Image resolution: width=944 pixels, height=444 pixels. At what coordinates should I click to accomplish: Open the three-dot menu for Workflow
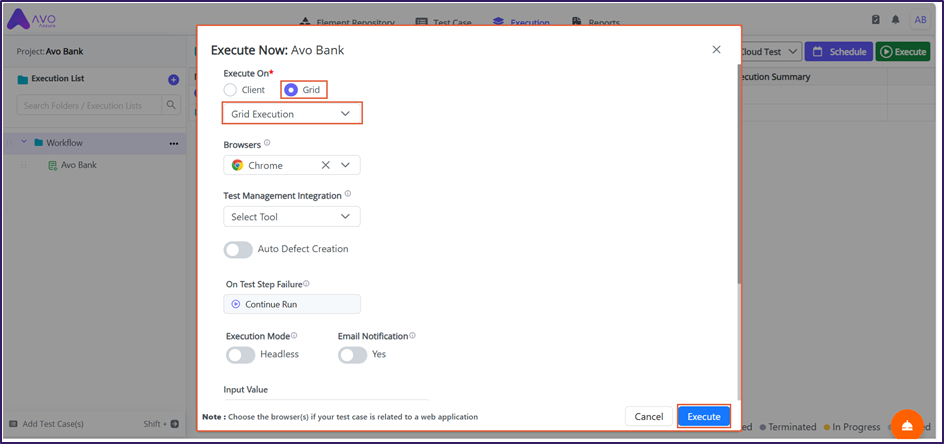[173, 143]
